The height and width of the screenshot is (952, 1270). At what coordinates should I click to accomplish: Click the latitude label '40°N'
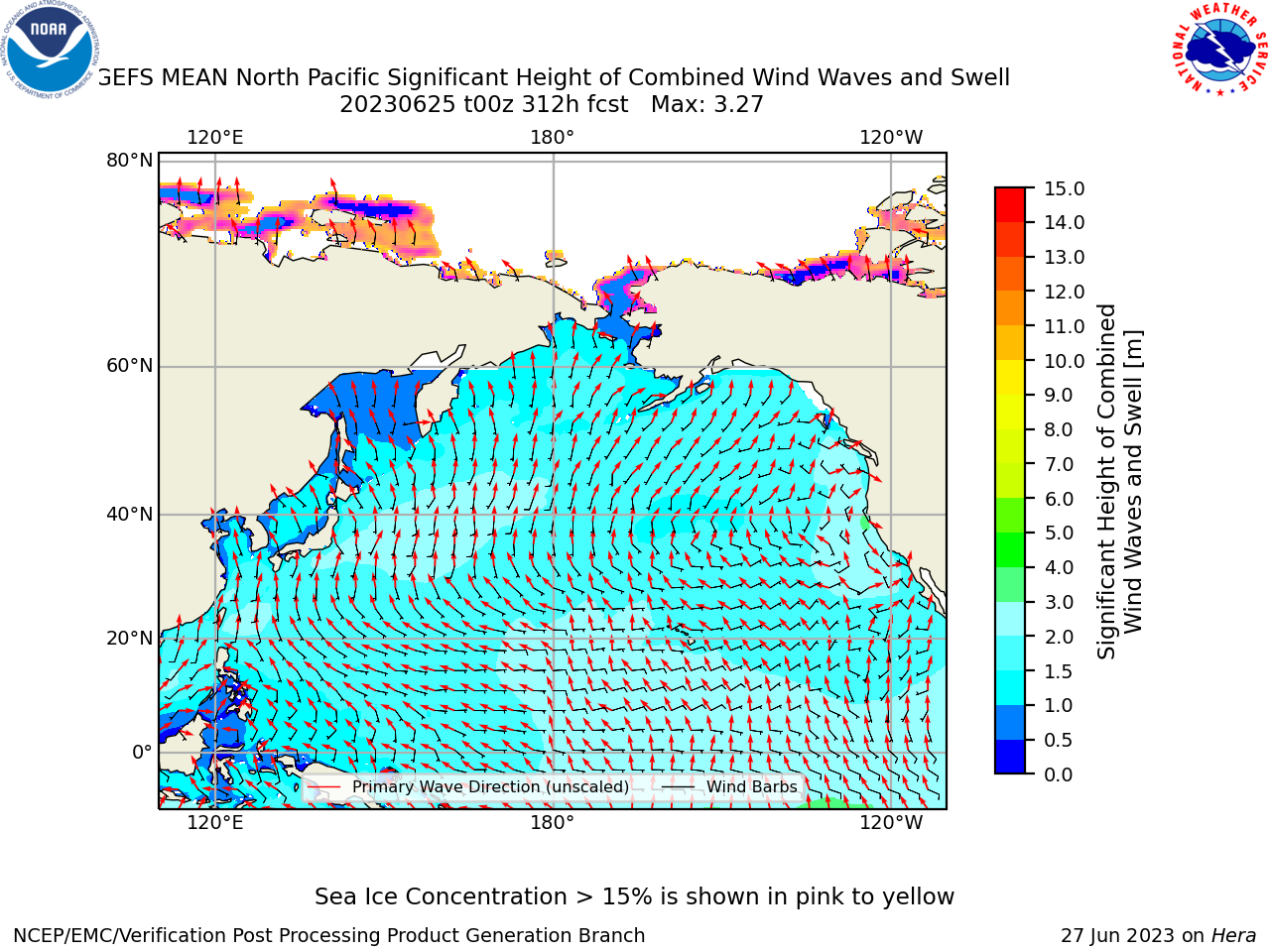click(x=130, y=514)
